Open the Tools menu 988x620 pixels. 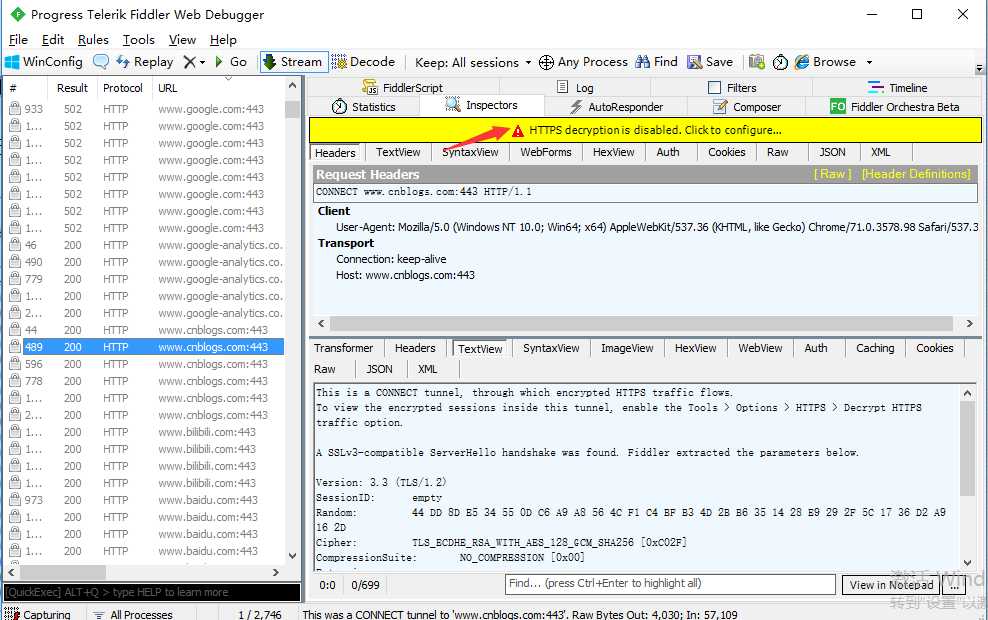coord(139,40)
